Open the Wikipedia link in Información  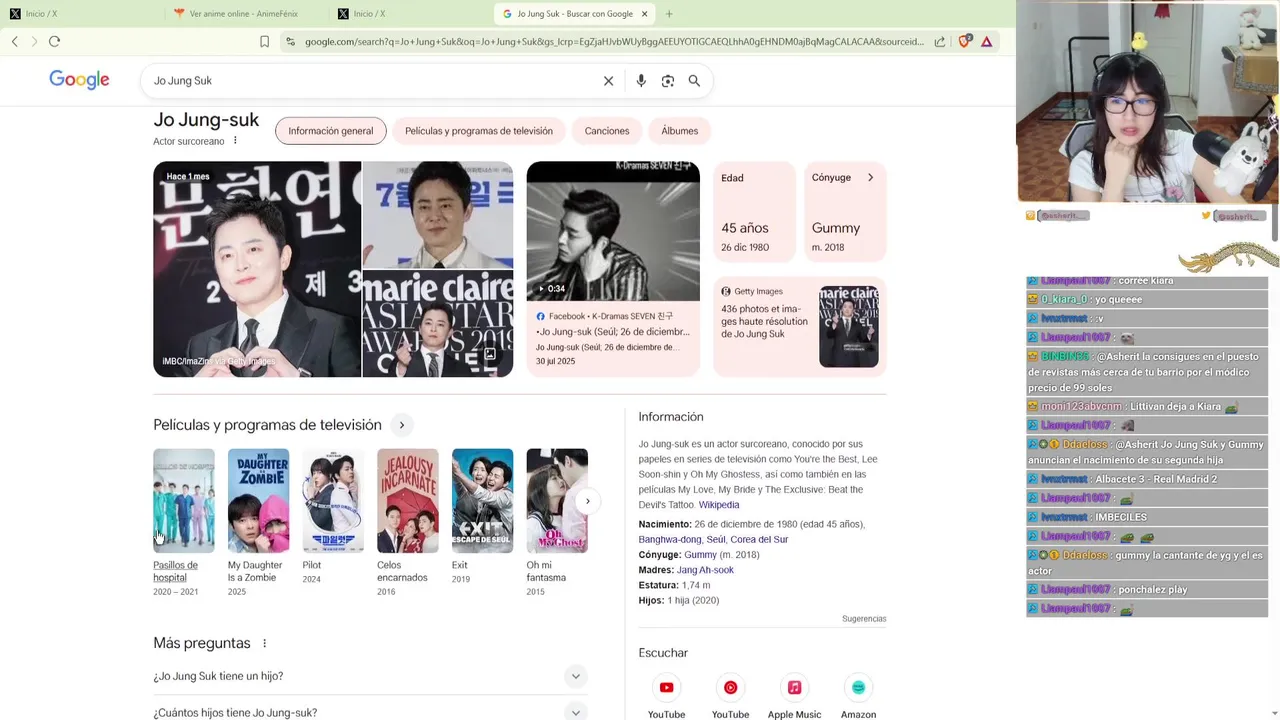719,505
